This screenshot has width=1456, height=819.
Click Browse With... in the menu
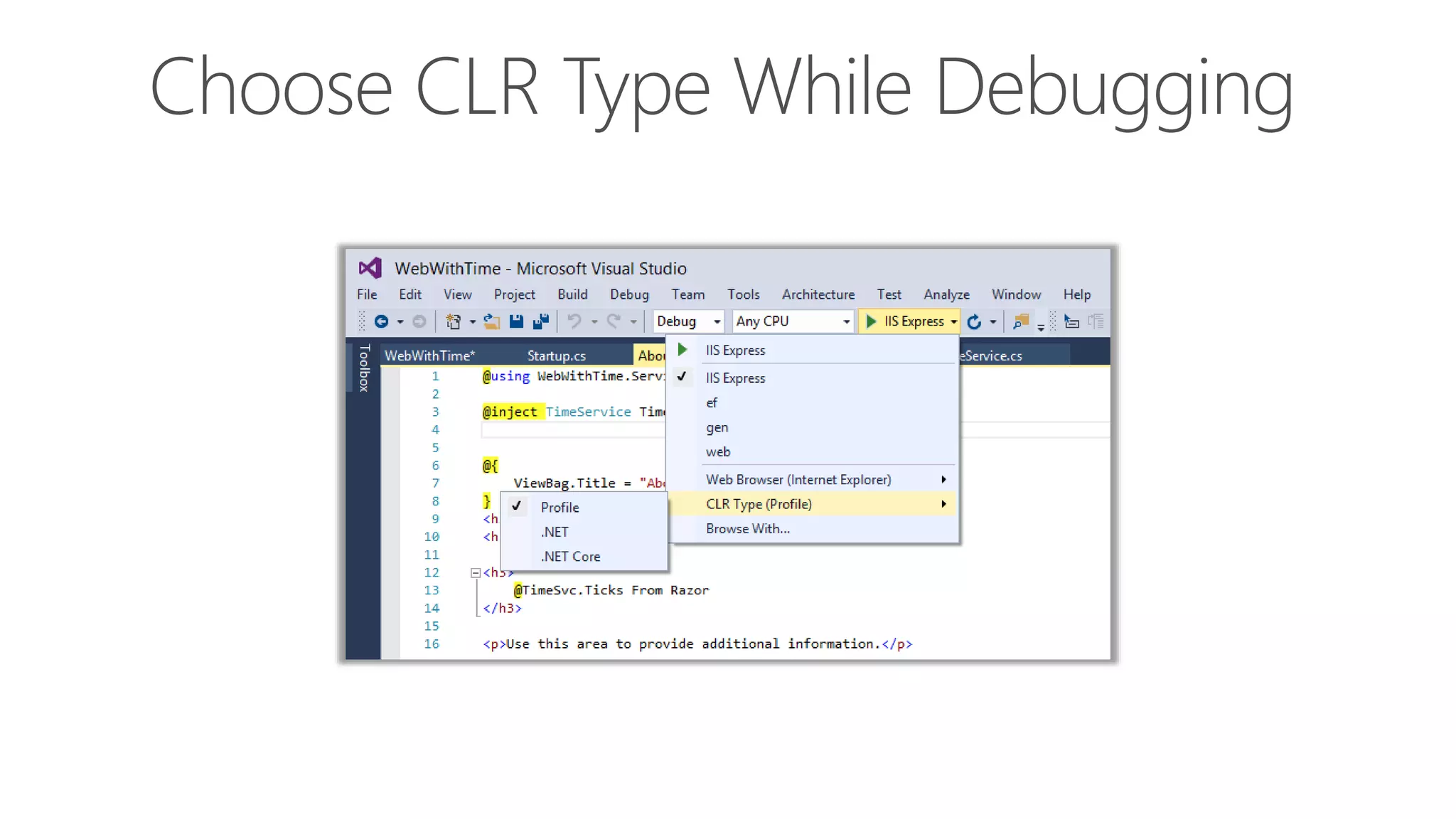point(747,529)
